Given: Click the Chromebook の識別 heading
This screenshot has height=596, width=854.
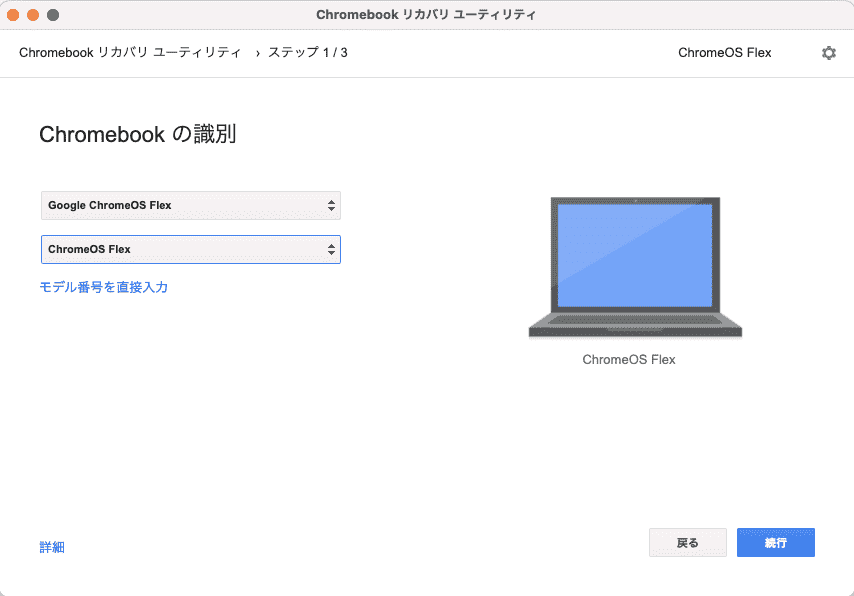Looking at the screenshot, I should (138, 134).
